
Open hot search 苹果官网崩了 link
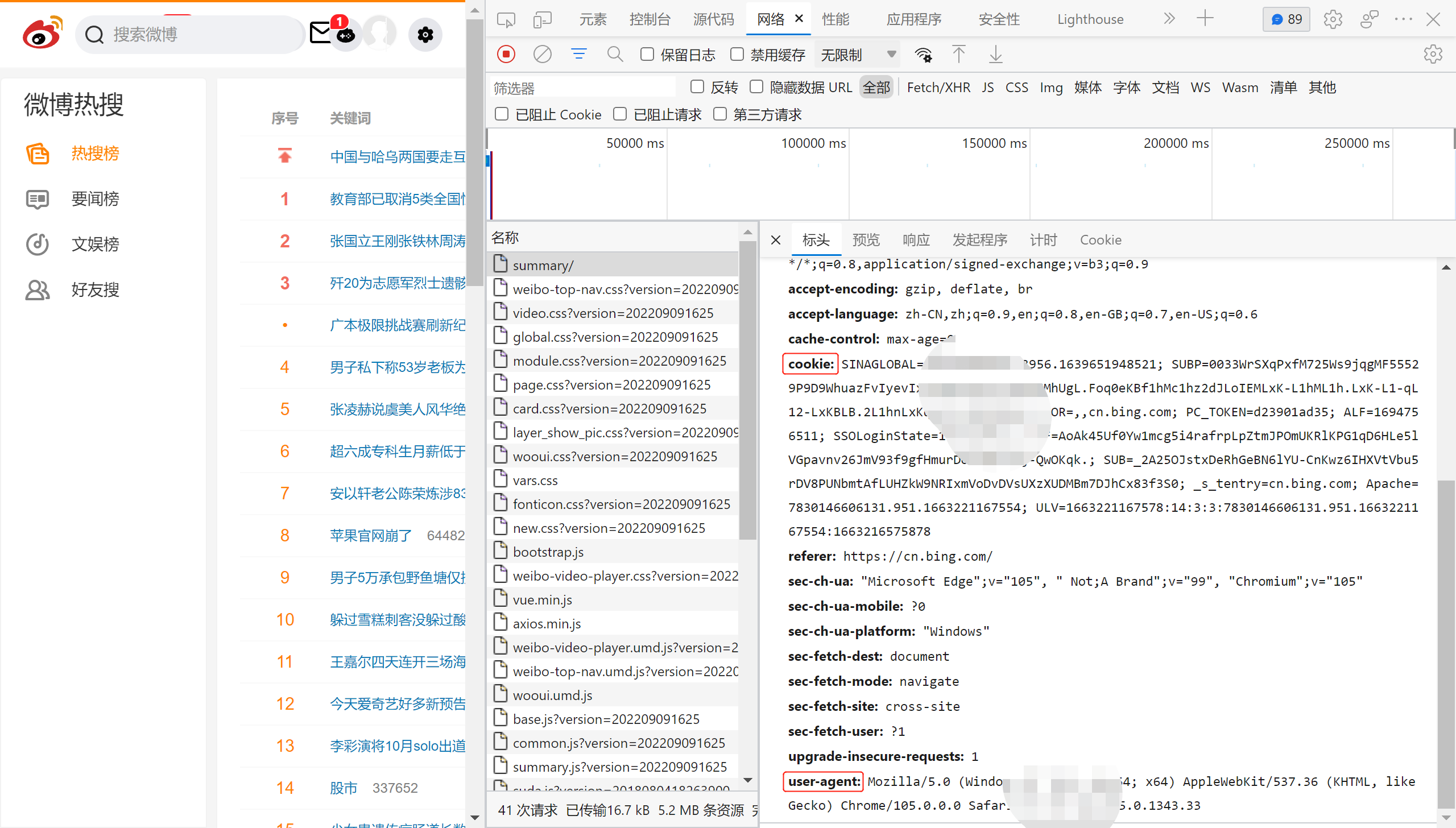pos(371,536)
